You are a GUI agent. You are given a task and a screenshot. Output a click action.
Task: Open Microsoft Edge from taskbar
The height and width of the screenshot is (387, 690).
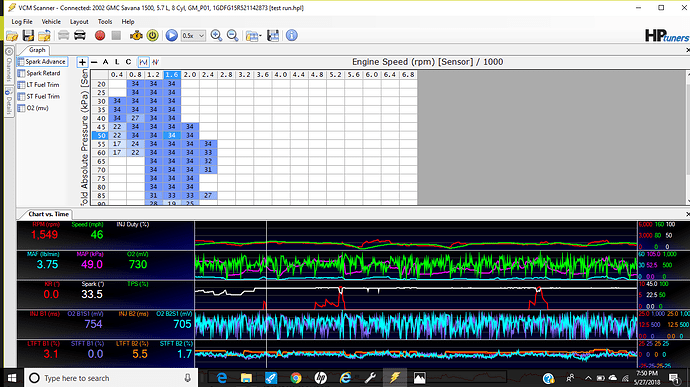[x=222, y=378]
